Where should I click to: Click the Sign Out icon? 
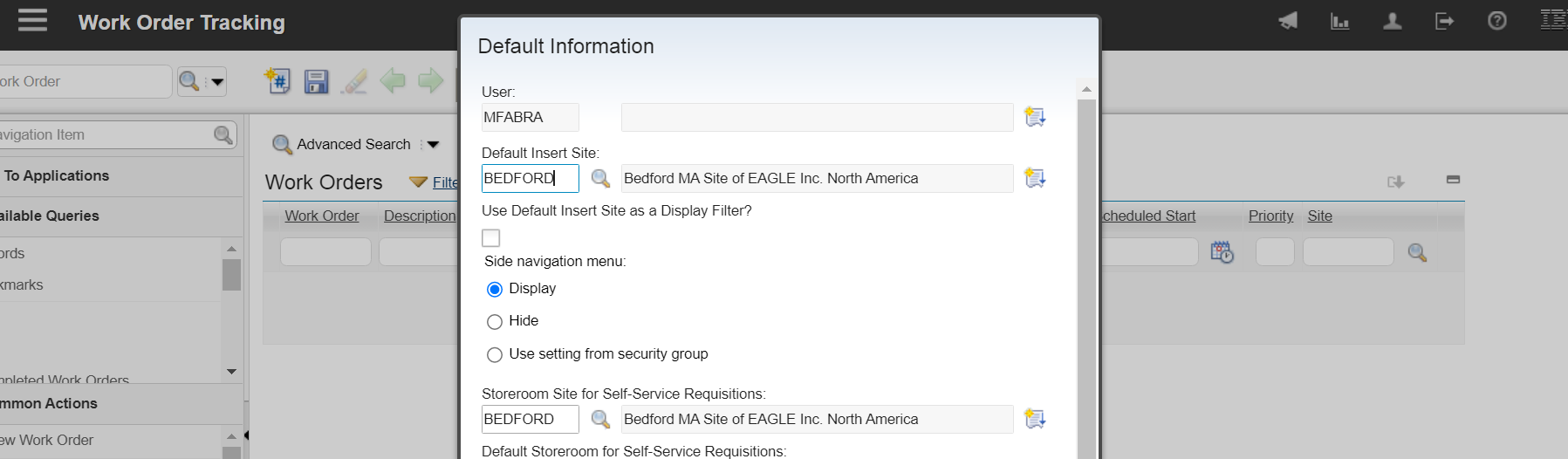1444,21
